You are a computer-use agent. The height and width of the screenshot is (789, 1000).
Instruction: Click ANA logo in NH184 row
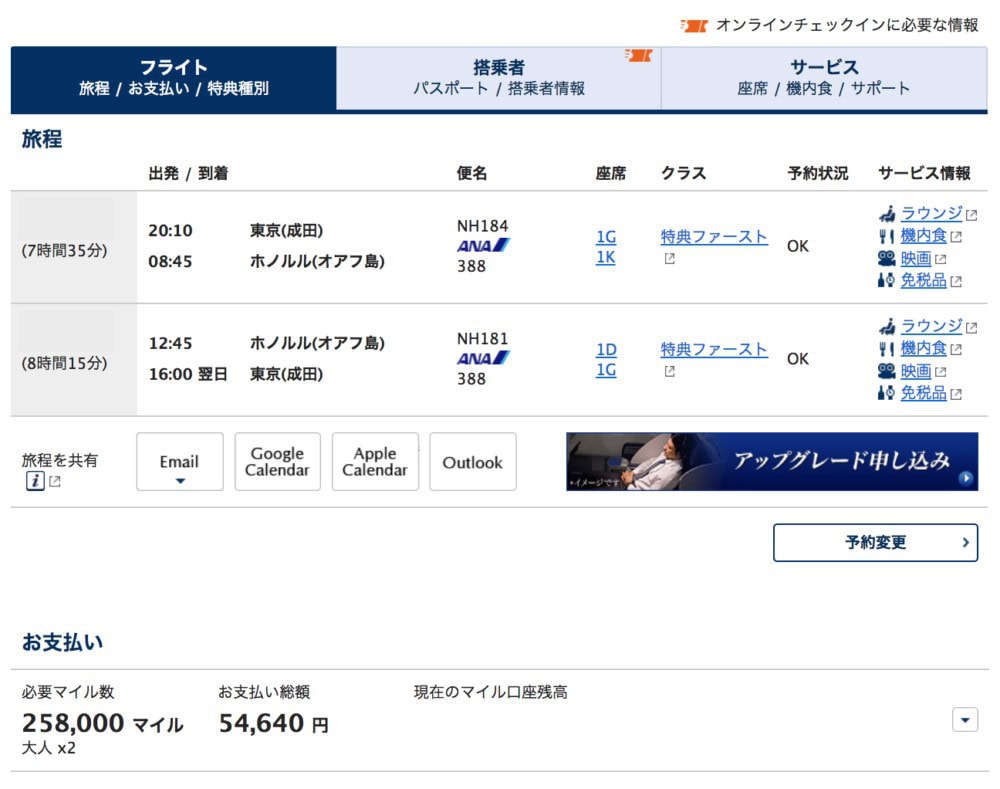483,246
